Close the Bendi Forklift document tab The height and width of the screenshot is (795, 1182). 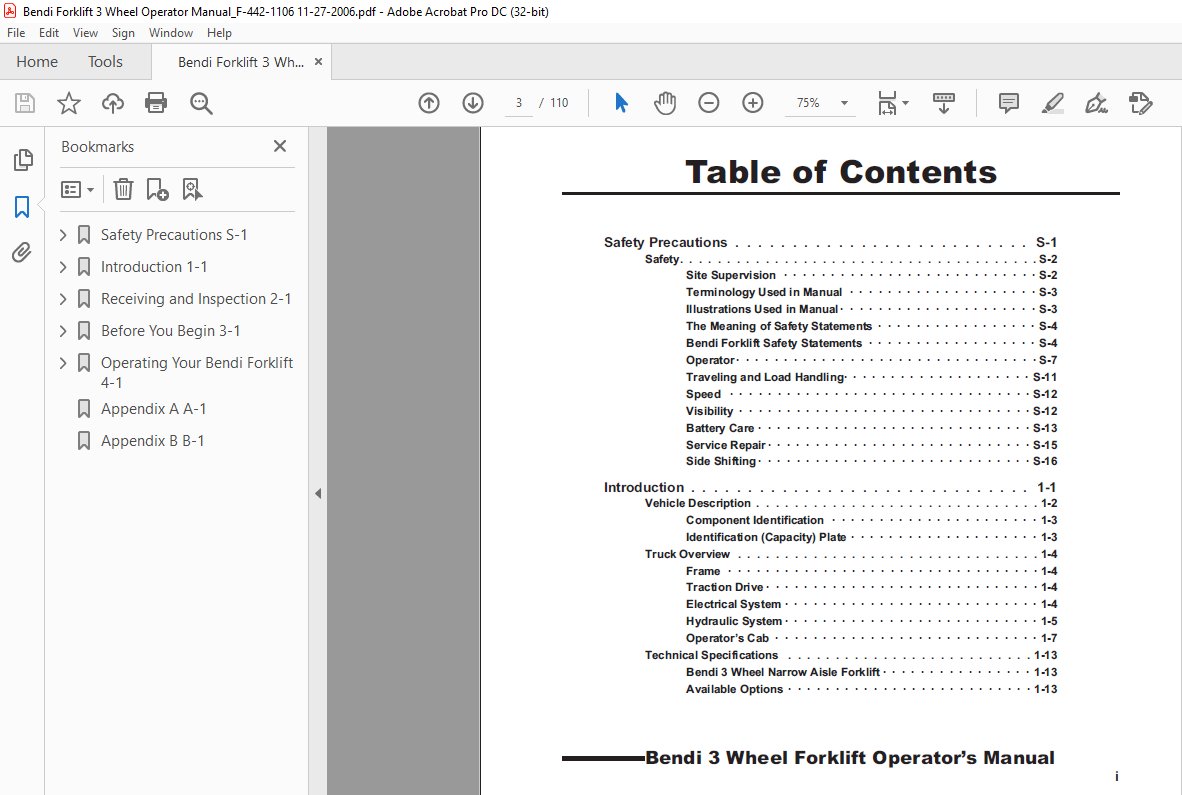[x=318, y=62]
